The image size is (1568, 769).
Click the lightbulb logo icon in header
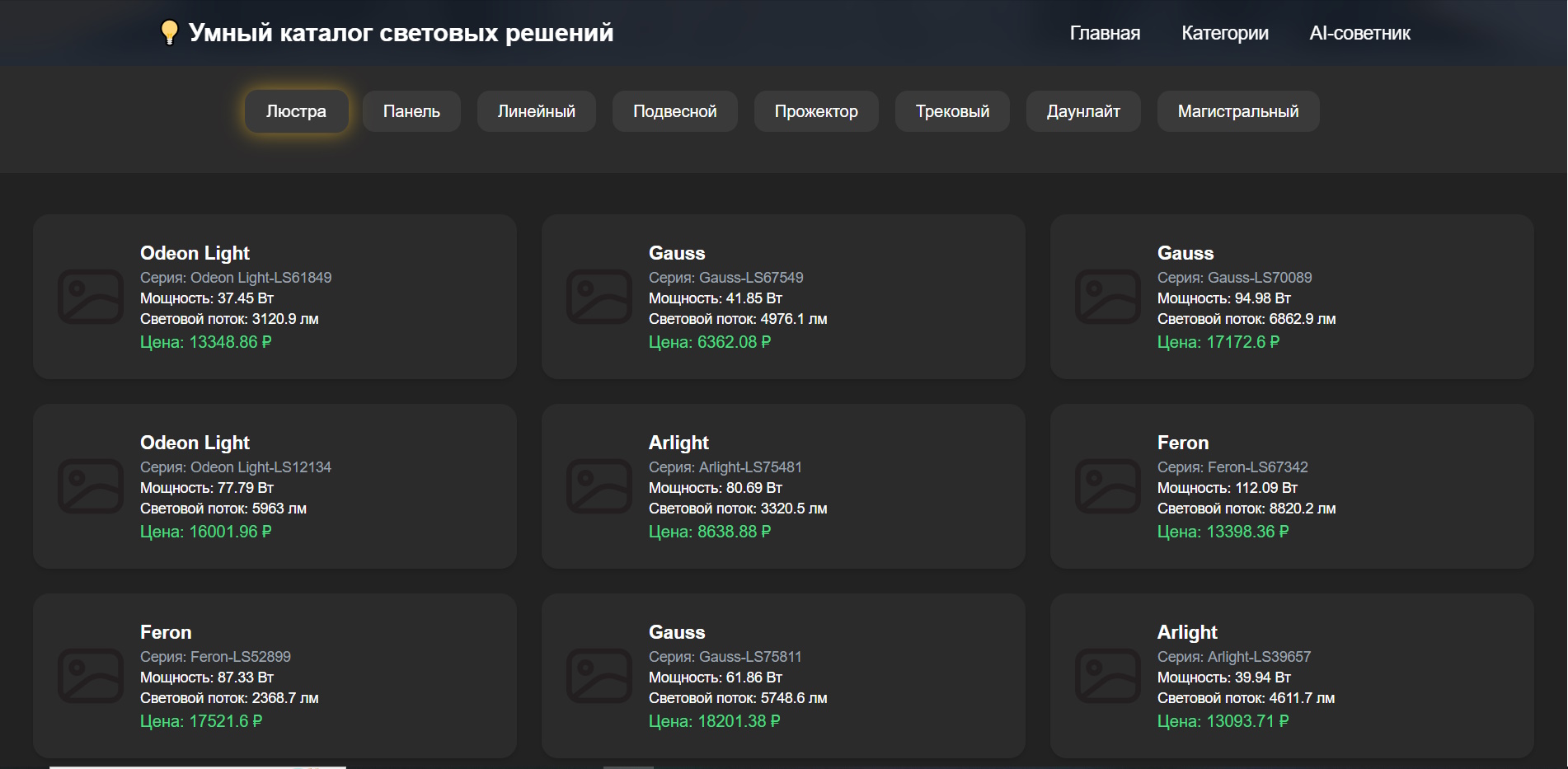[x=169, y=32]
